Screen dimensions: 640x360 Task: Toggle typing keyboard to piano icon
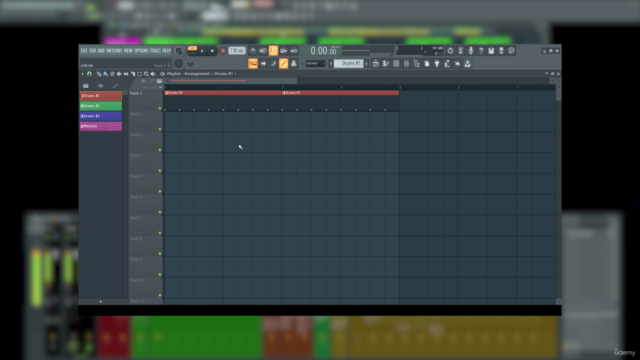pos(253,64)
